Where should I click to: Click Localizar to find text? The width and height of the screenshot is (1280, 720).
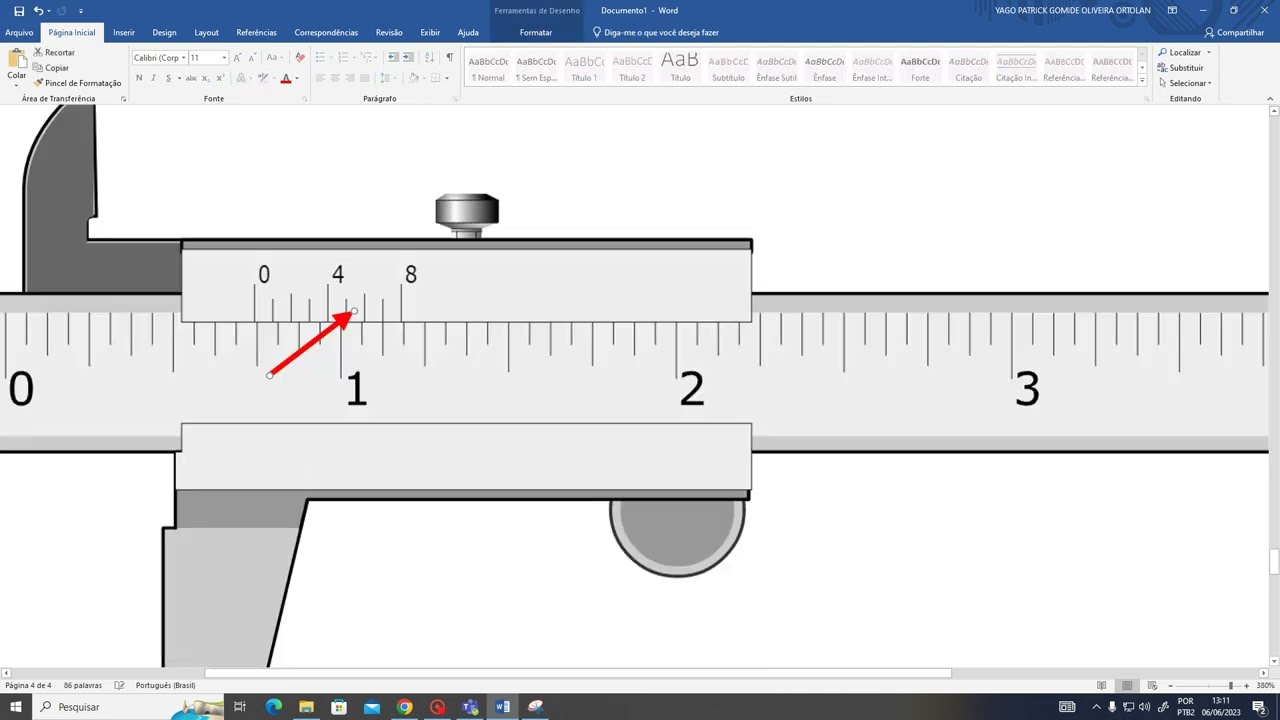pyautogui.click(x=1184, y=52)
